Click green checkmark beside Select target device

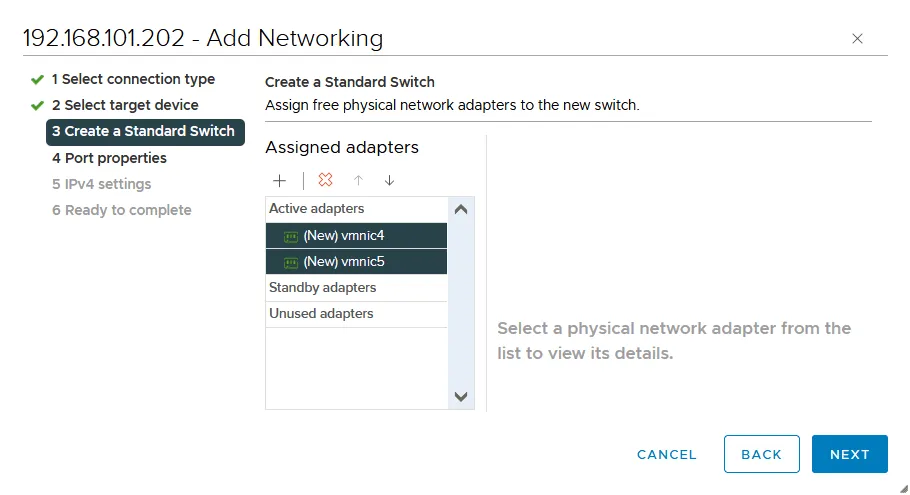coord(37,106)
